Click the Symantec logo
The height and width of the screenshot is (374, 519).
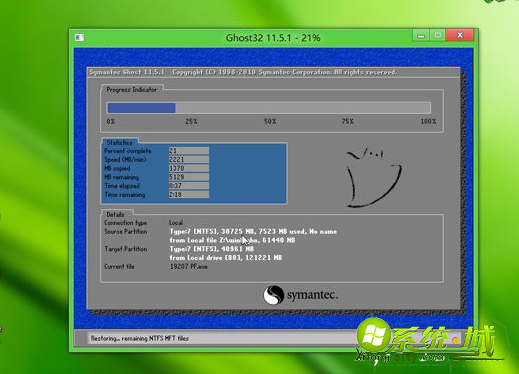(x=301, y=295)
